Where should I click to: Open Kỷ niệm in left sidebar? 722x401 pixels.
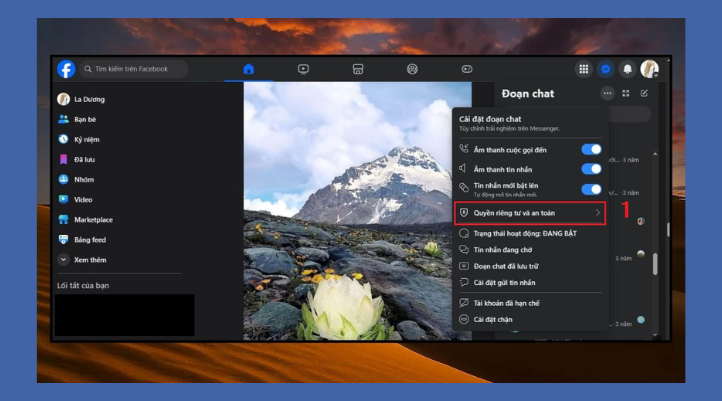pyautogui.click(x=79, y=139)
